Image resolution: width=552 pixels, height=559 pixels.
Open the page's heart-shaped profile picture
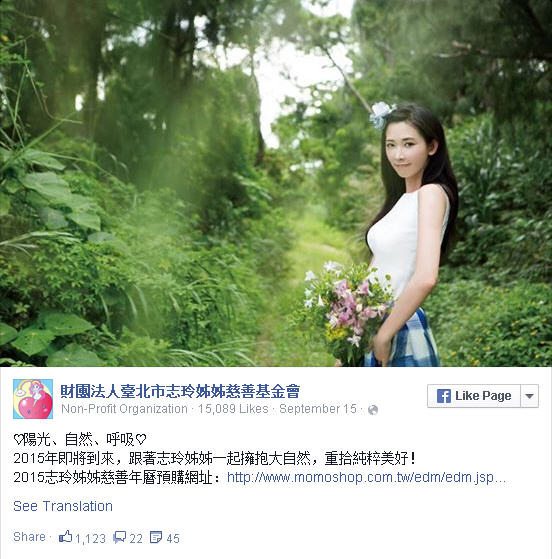(33, 399)
